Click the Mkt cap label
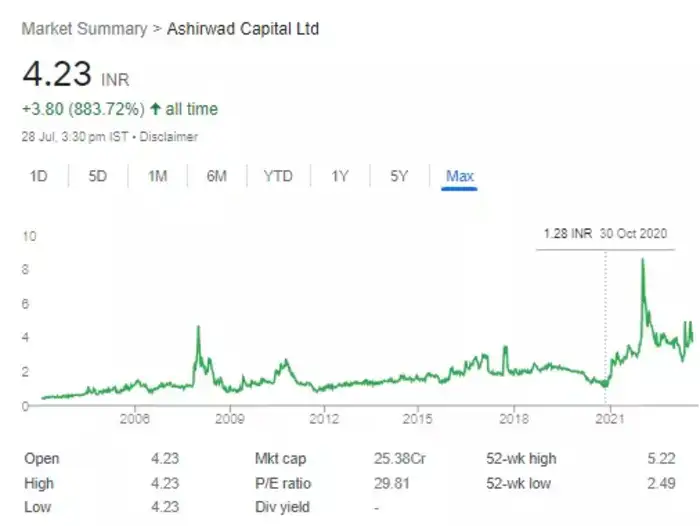This screenshot has width=700, height=526. click(x=282, y=459)
